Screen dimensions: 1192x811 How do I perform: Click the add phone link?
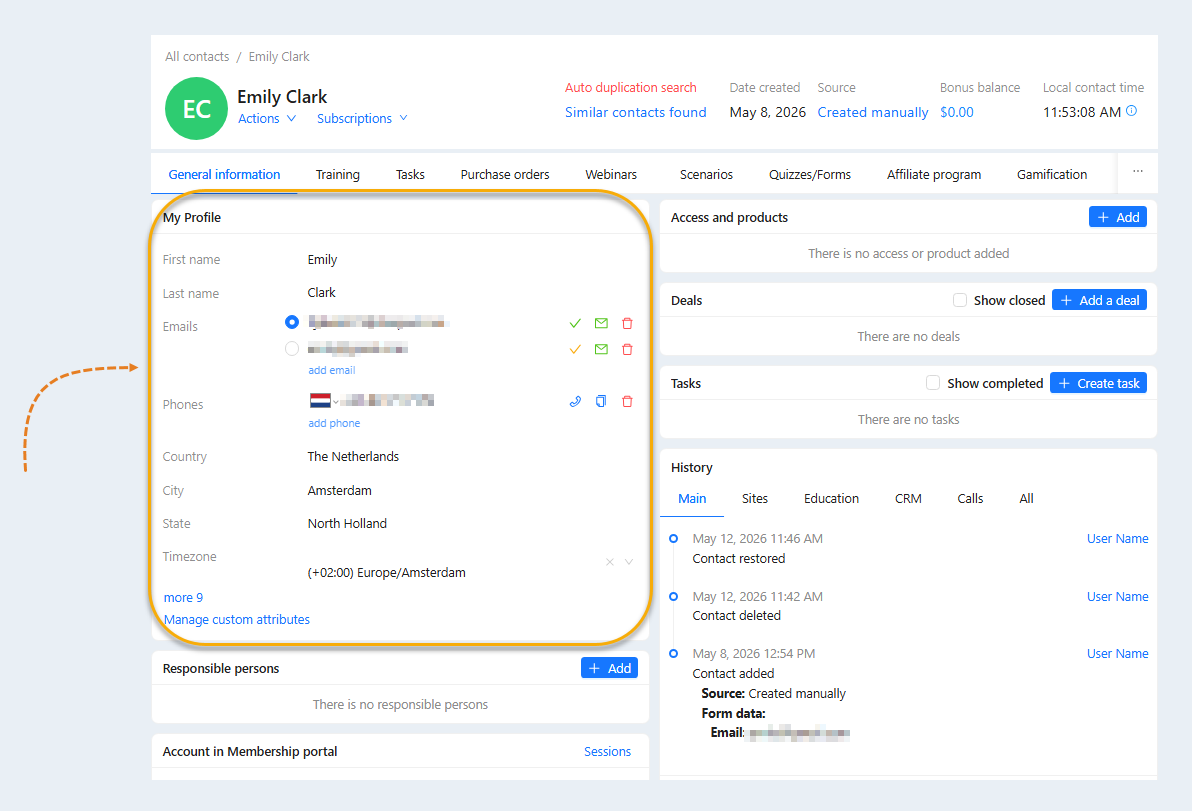tap(334, 423)
